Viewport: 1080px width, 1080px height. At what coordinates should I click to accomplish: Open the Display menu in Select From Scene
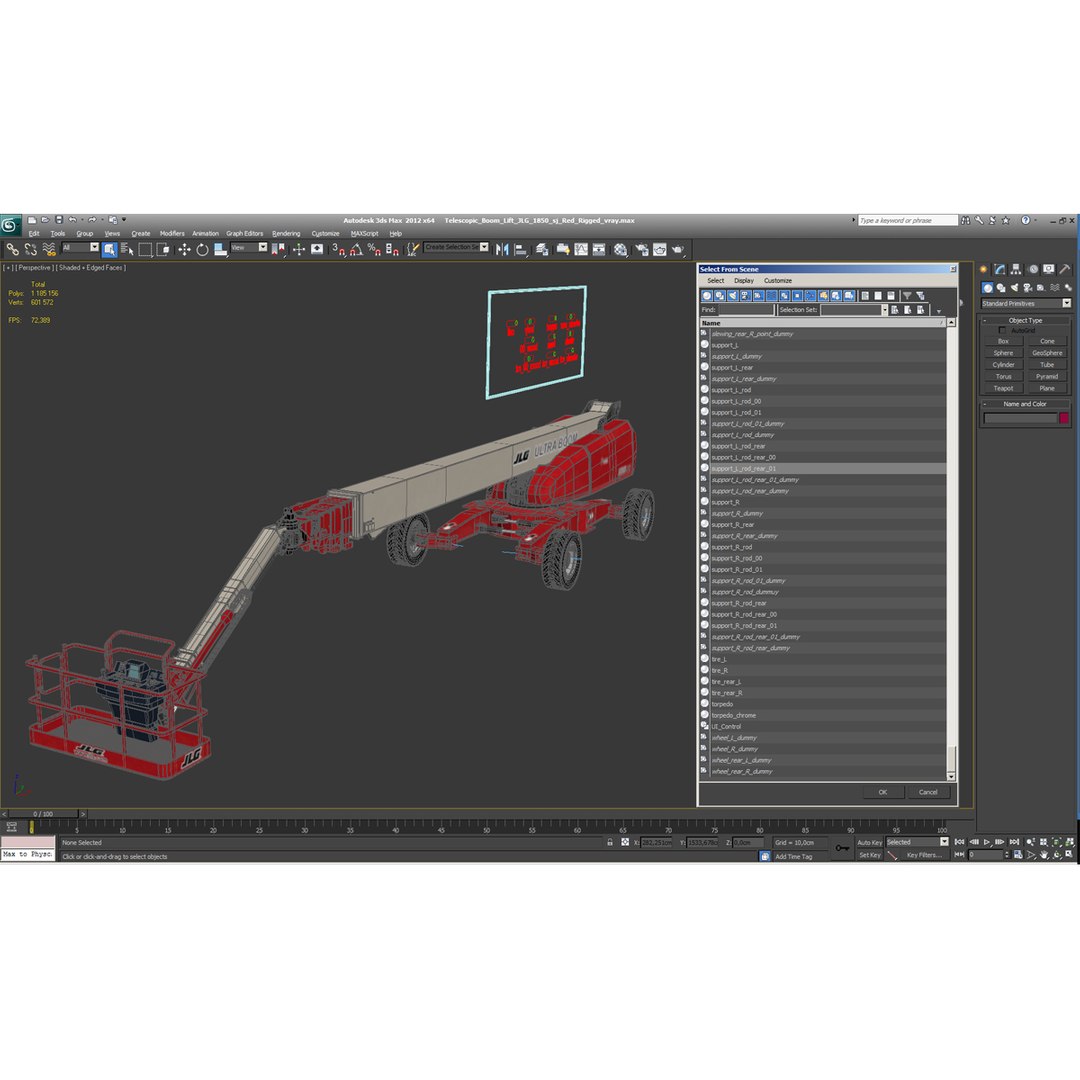744,281
